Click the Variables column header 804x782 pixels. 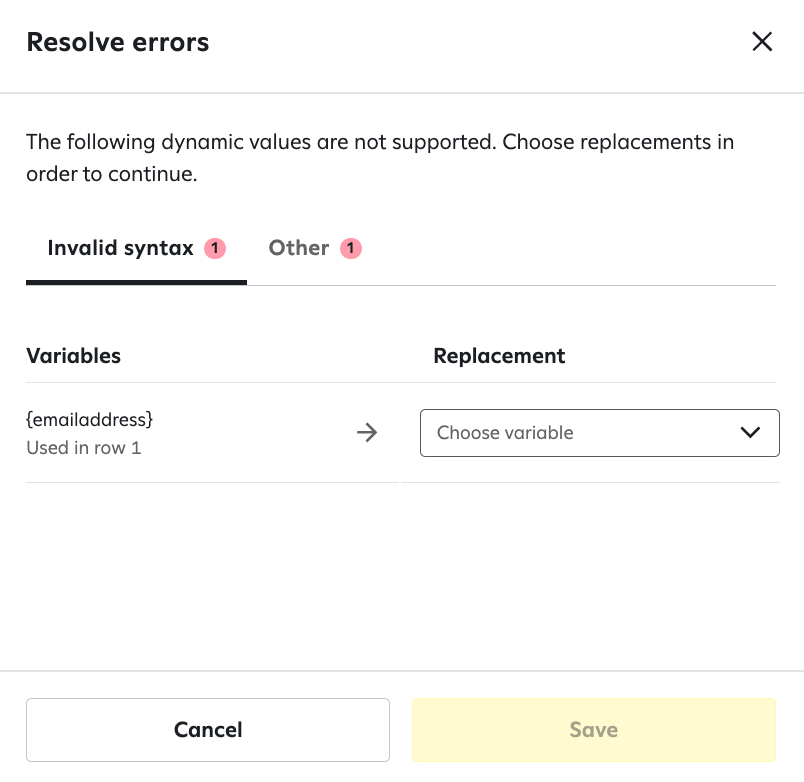click(73, 356)
